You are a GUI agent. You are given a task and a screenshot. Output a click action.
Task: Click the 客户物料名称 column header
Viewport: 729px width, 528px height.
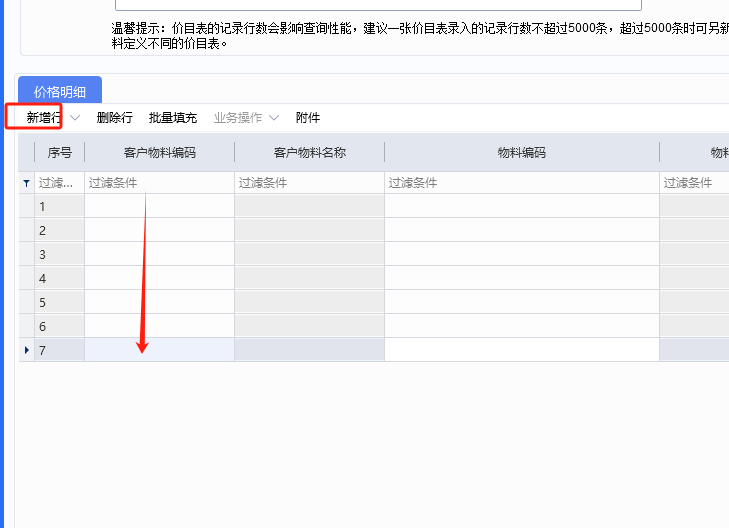[x=310, y=153]
